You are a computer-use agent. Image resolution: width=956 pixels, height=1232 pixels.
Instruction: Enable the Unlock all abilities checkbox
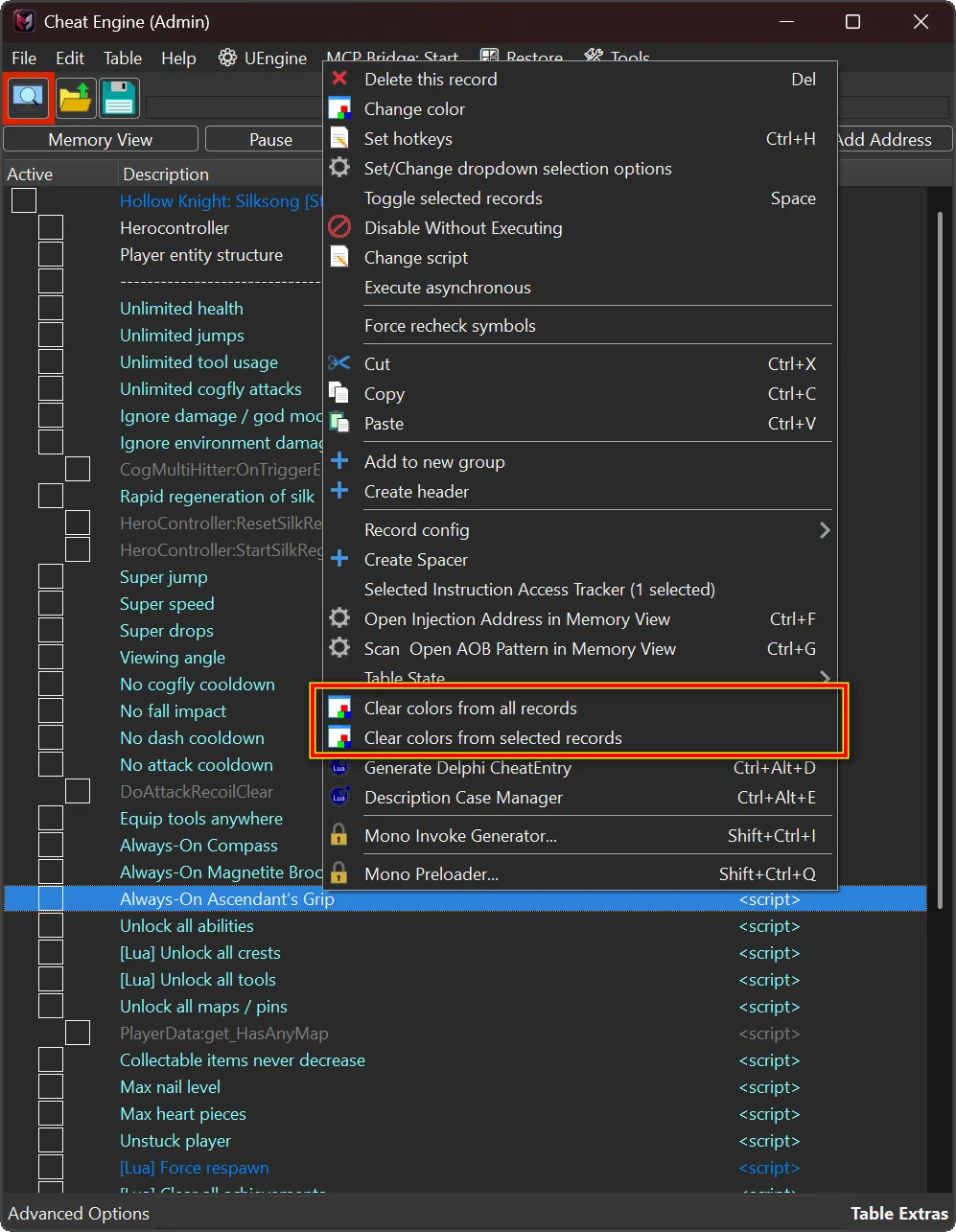(51, 925)
